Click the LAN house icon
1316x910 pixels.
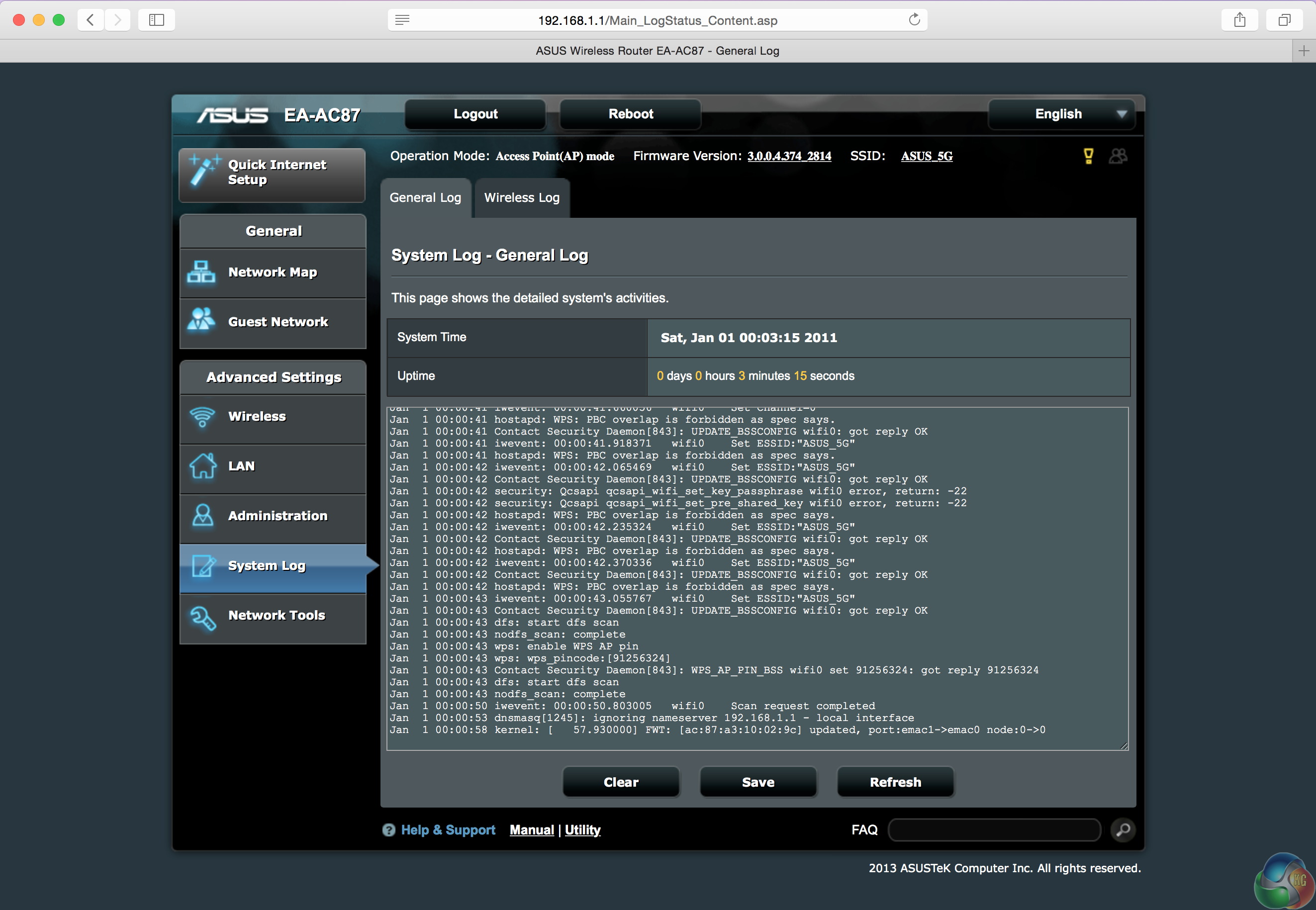click(202, 466)
